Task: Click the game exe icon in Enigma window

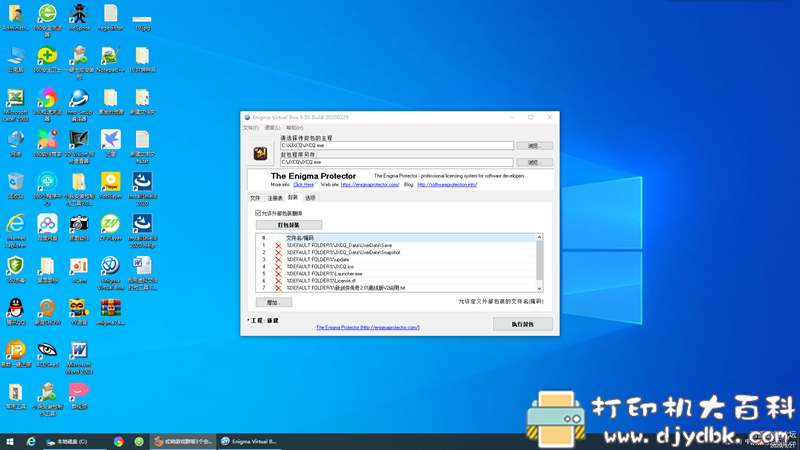Action: pos(260,153)
